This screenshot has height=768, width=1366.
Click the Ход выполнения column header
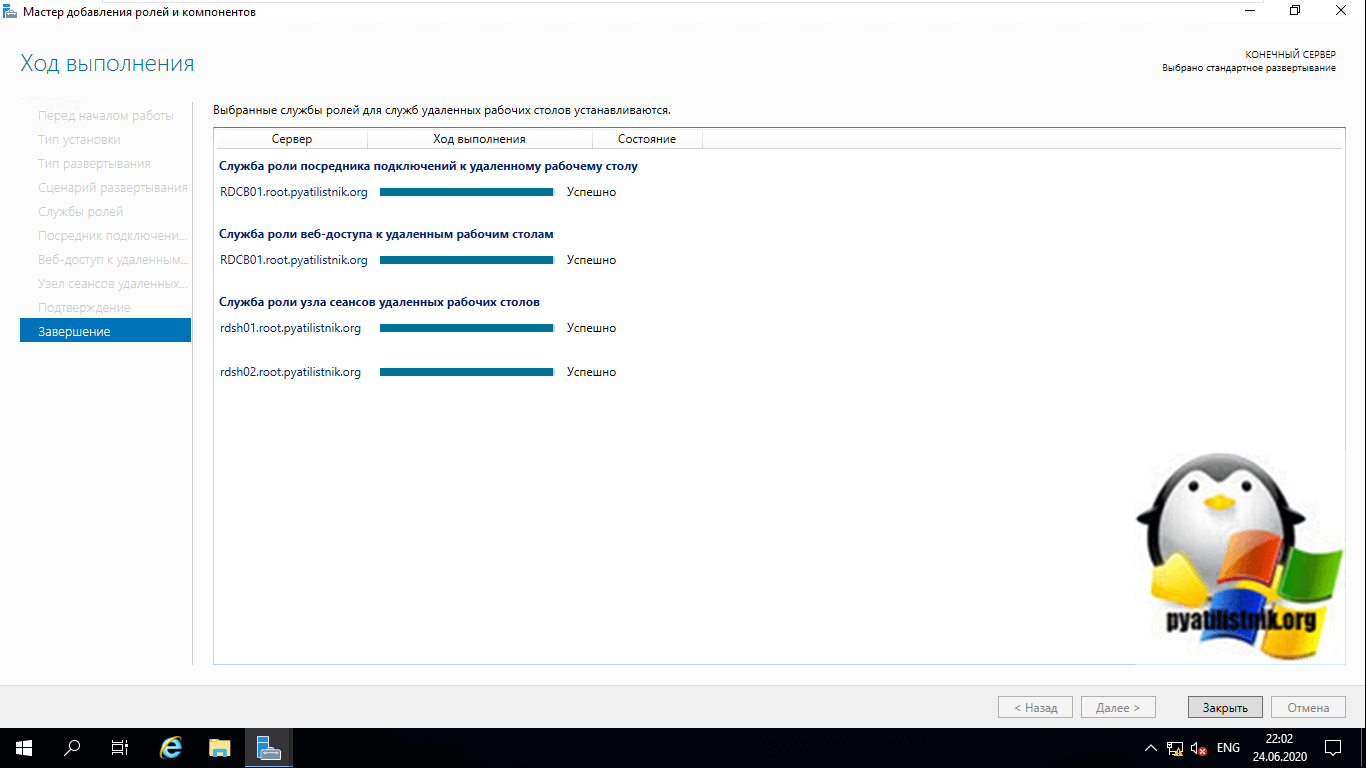pyautogui.click(x=479, y=139)
